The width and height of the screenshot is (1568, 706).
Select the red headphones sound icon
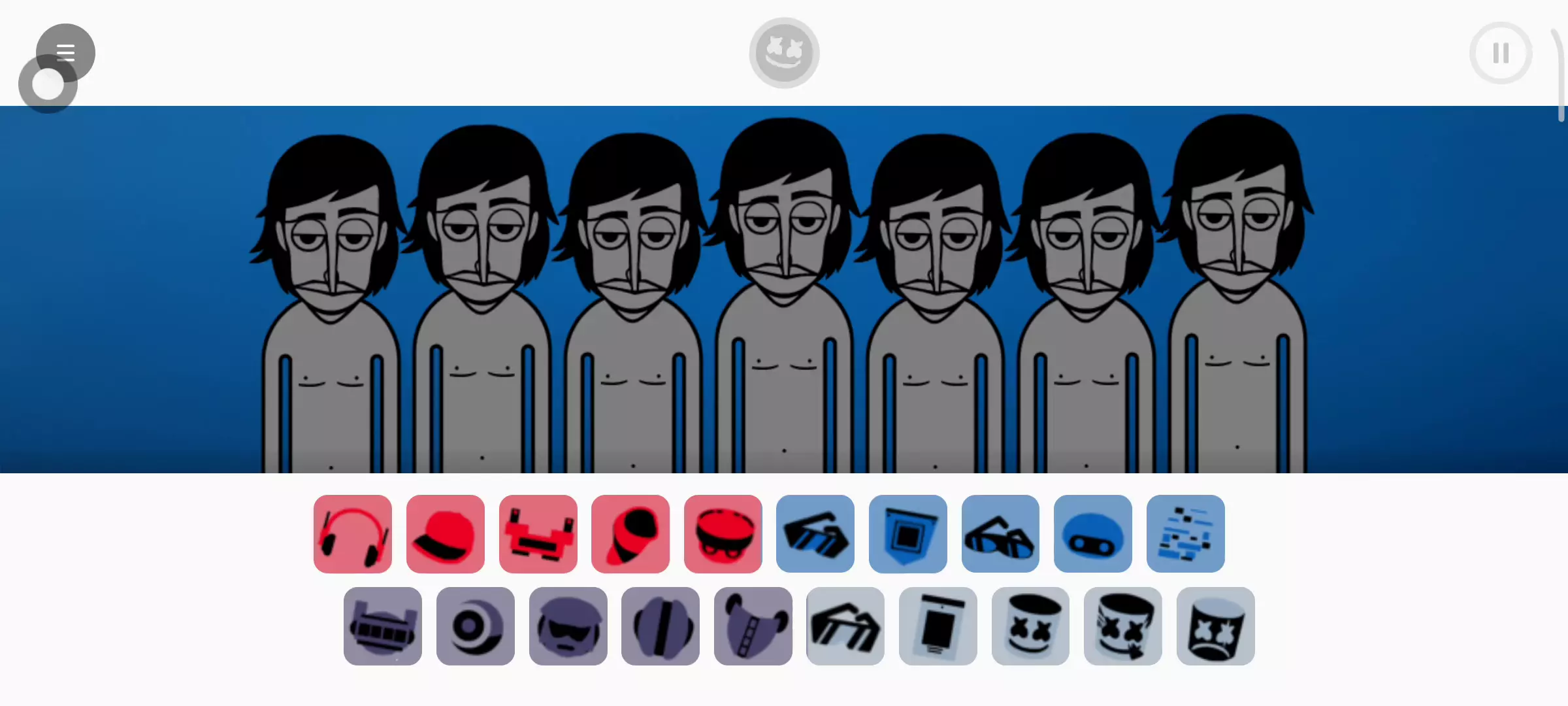(x=353, y=534)
